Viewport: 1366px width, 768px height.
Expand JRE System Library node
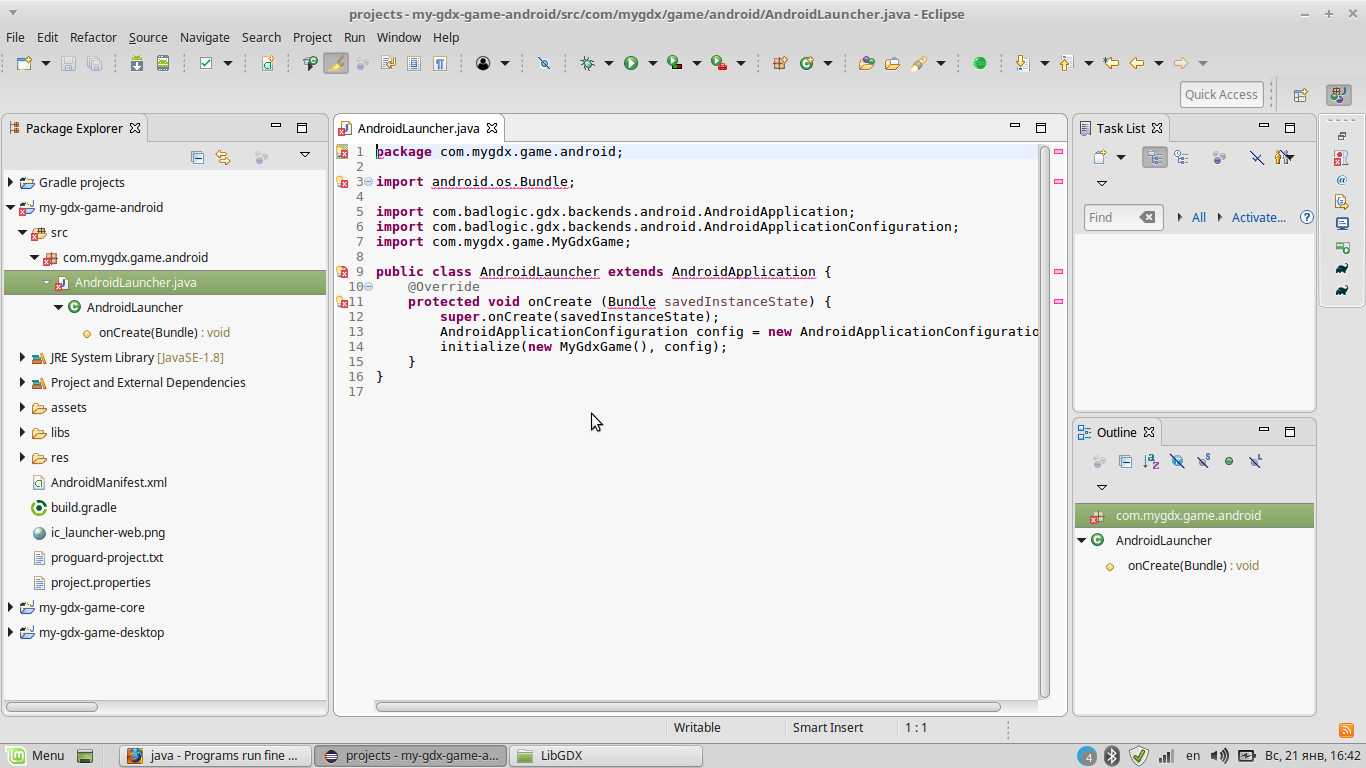tap(23, 357)
